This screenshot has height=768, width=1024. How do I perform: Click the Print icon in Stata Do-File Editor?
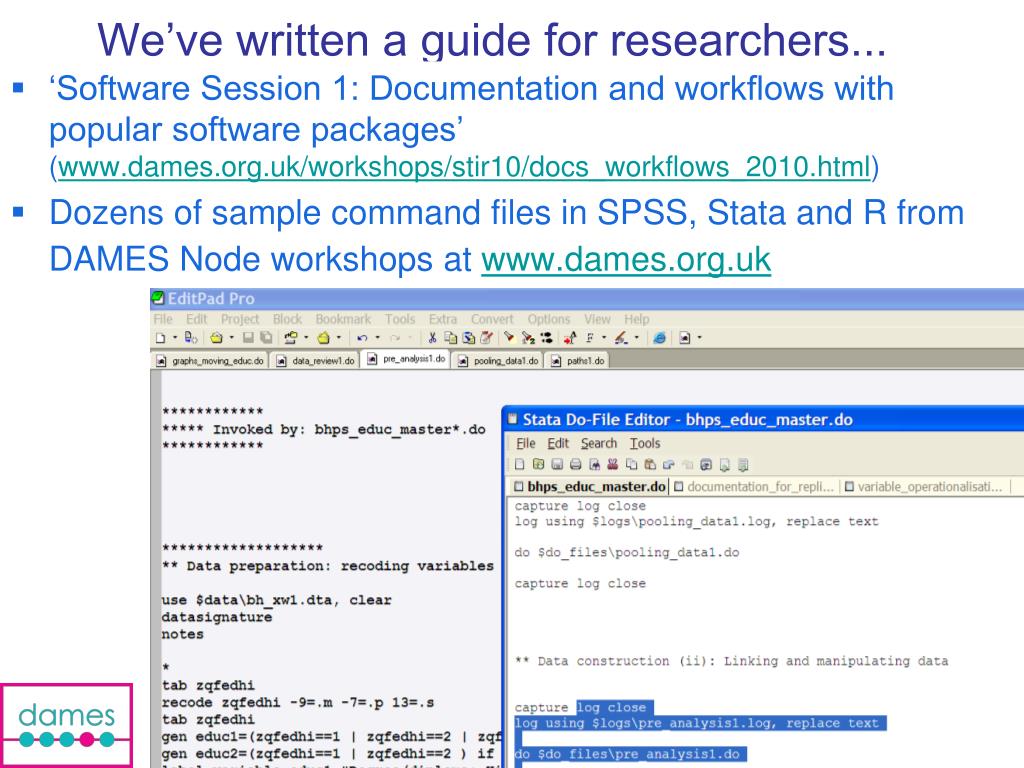point(575,464)
